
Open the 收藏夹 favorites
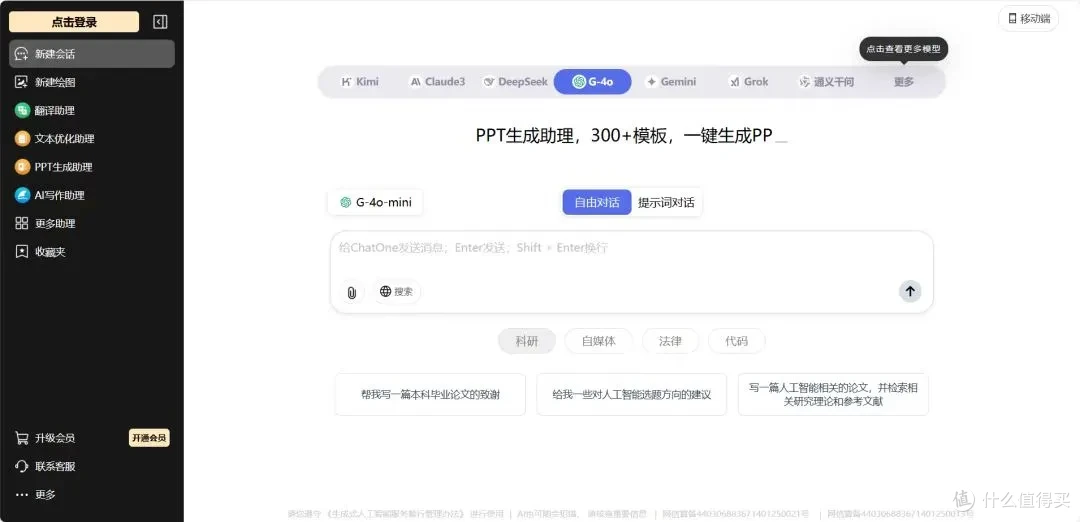pyautogui.click(x=92, y=251)
